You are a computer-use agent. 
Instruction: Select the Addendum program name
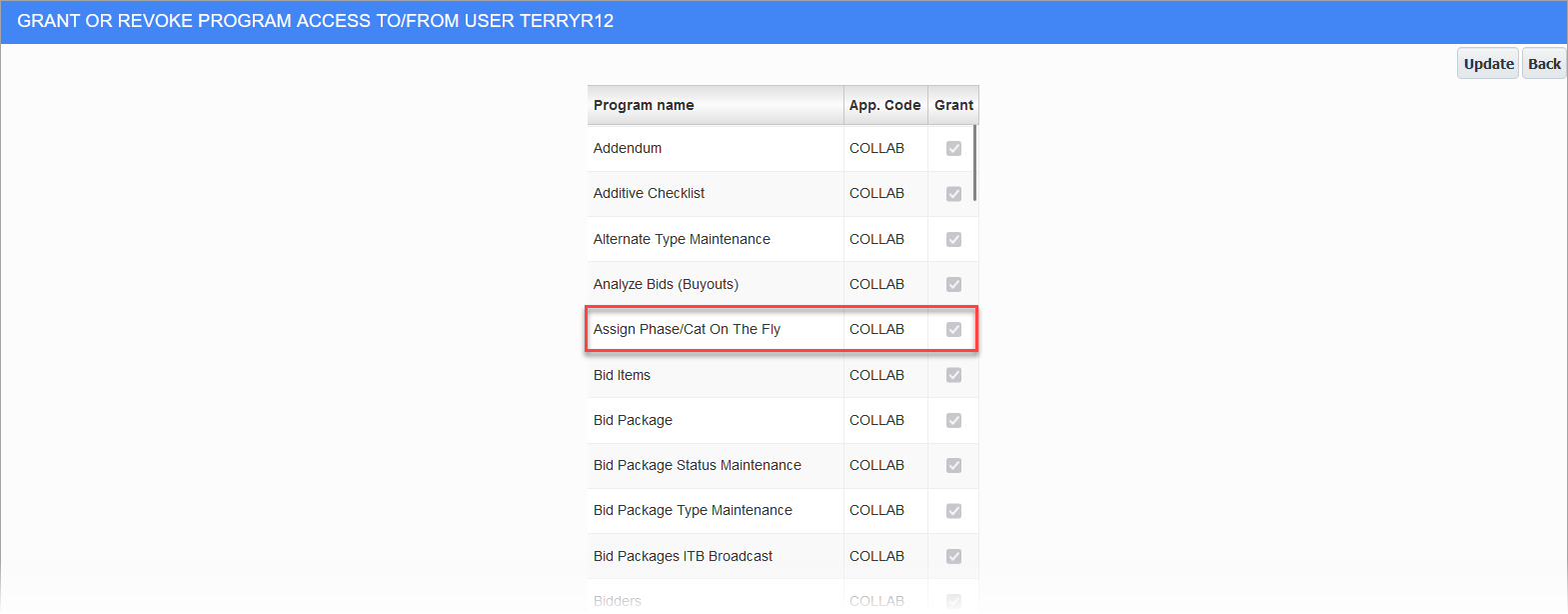point(628,148)
